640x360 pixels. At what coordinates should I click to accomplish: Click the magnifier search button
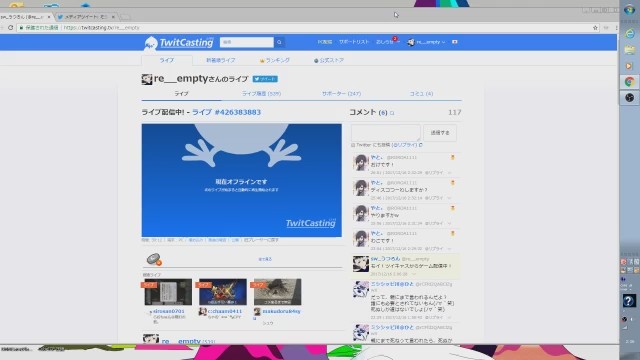[x=279, y=42]
